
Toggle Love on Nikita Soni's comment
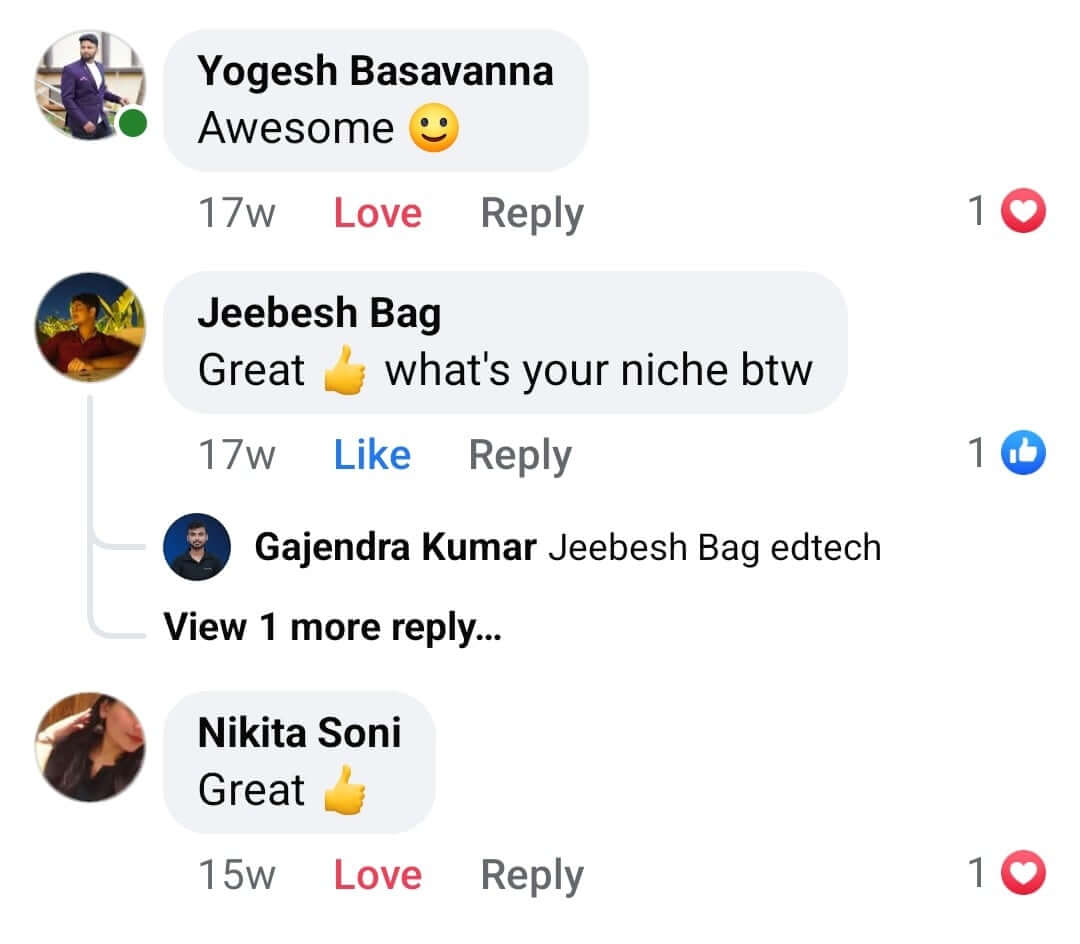[x=377, y=875]
